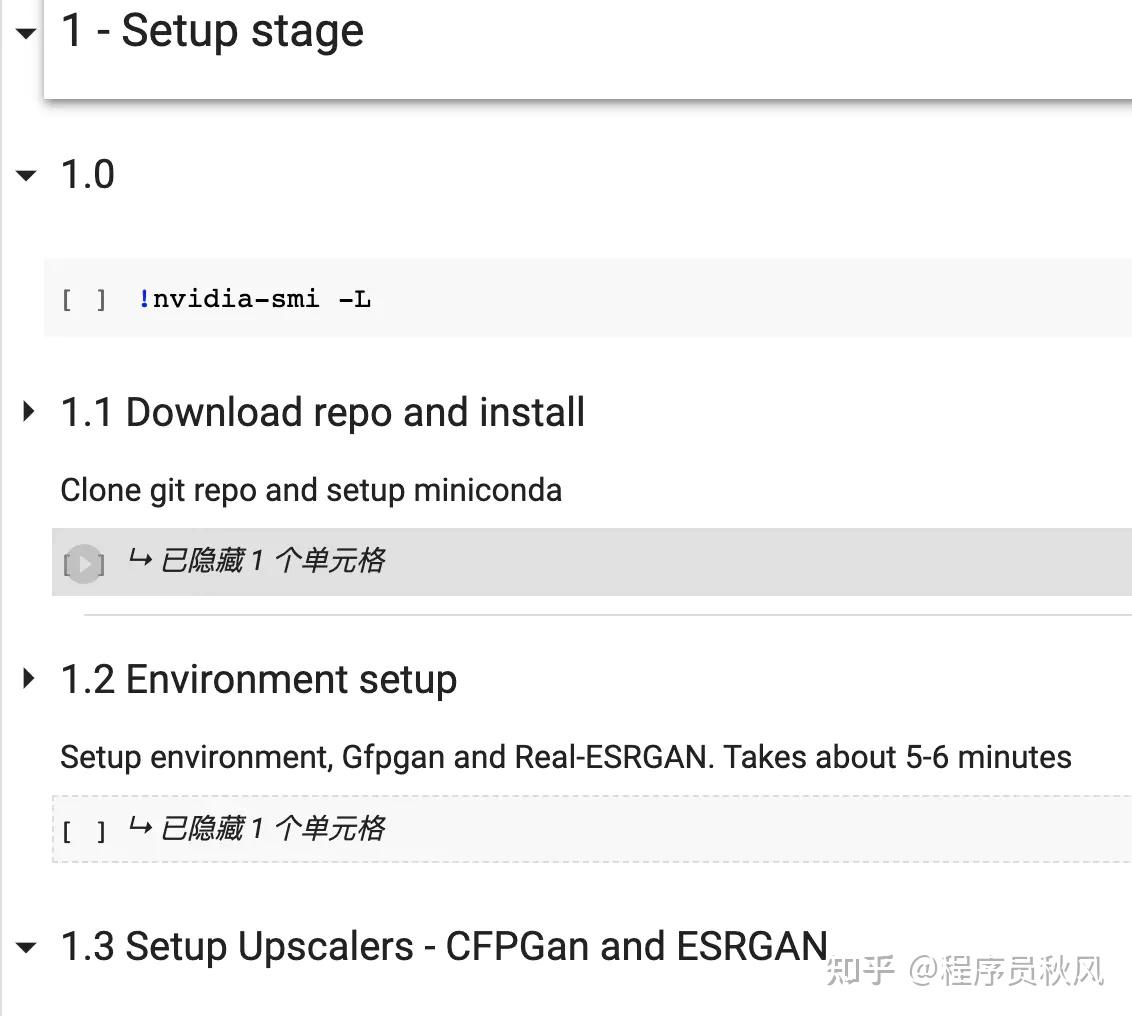Expand the '1.2 Environment setup' section
The image size is (1132, 1016).
click(x=27, y=679)
